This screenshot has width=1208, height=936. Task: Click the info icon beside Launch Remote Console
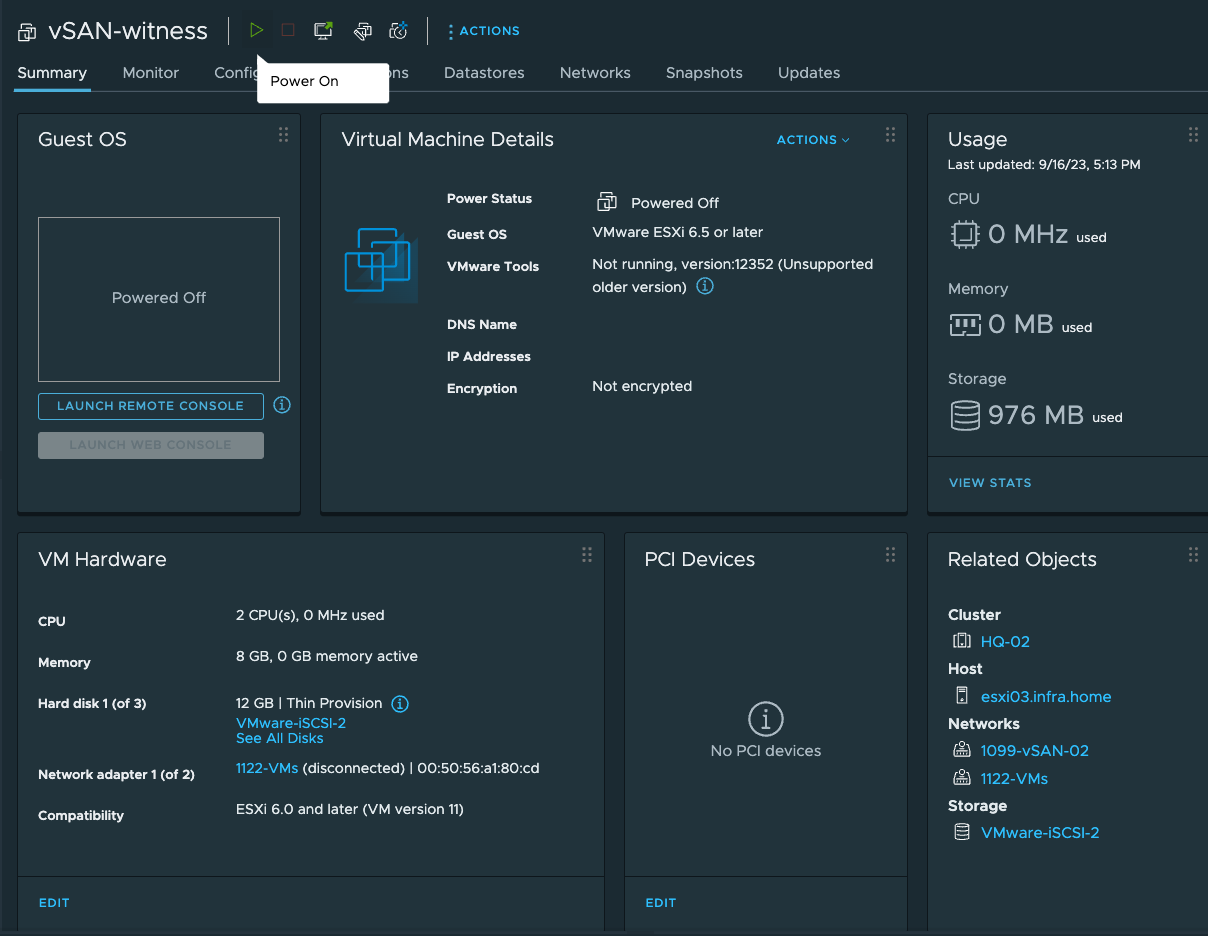click(x=281, y=405)
